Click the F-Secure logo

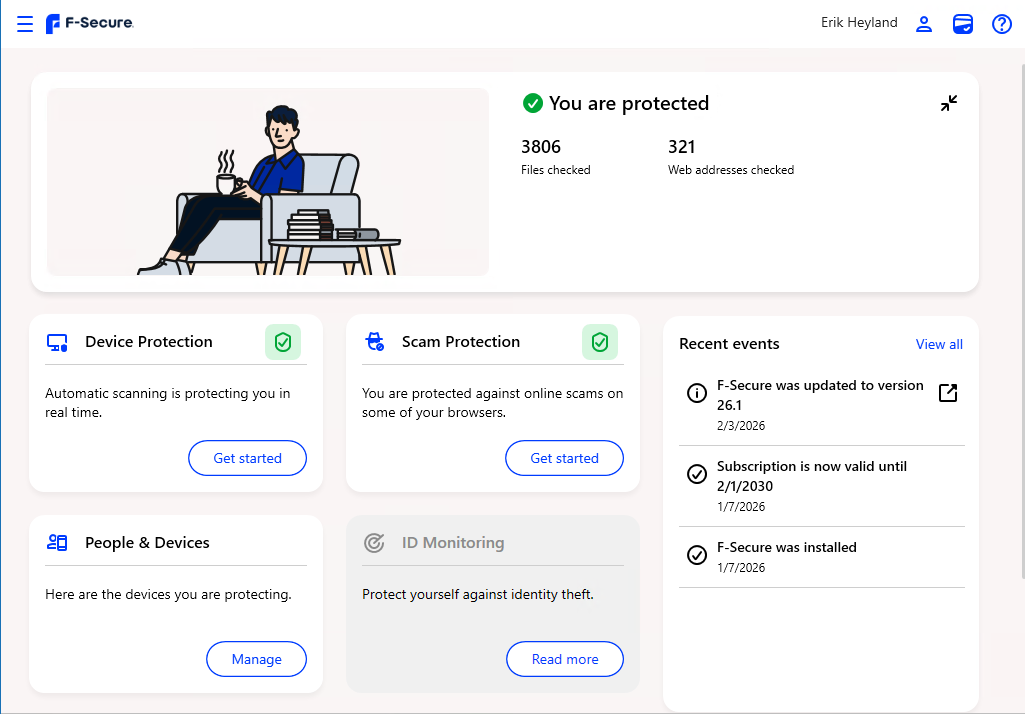tap(89, 24)
